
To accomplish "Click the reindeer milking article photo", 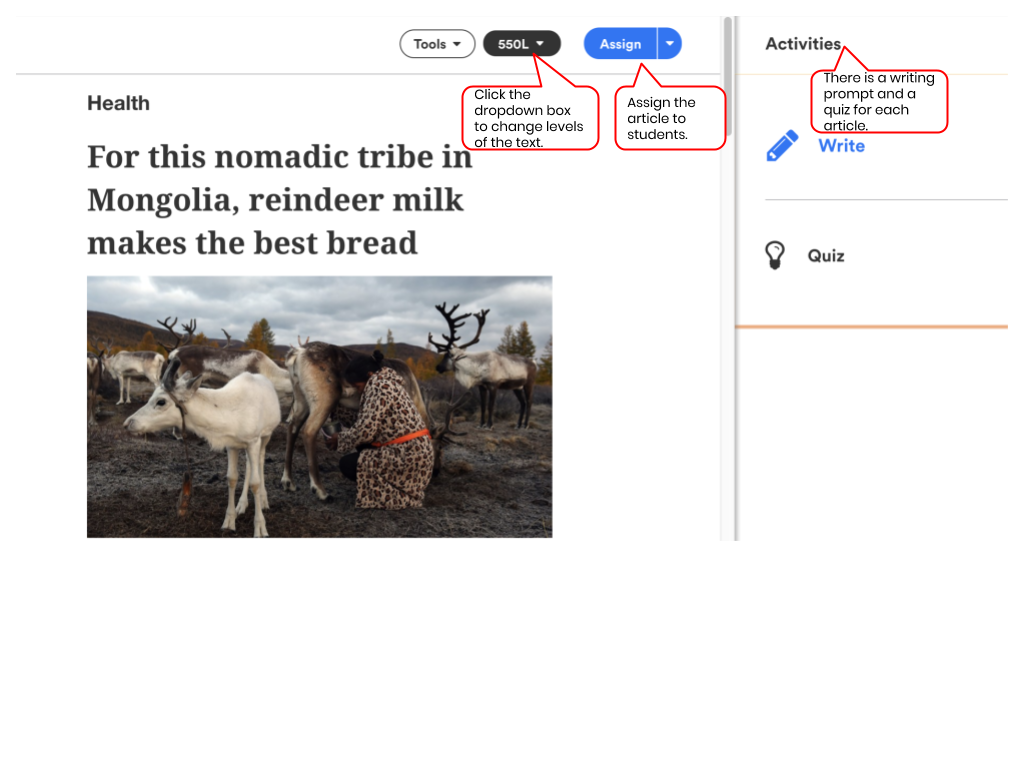I will [x=319, y=407].
